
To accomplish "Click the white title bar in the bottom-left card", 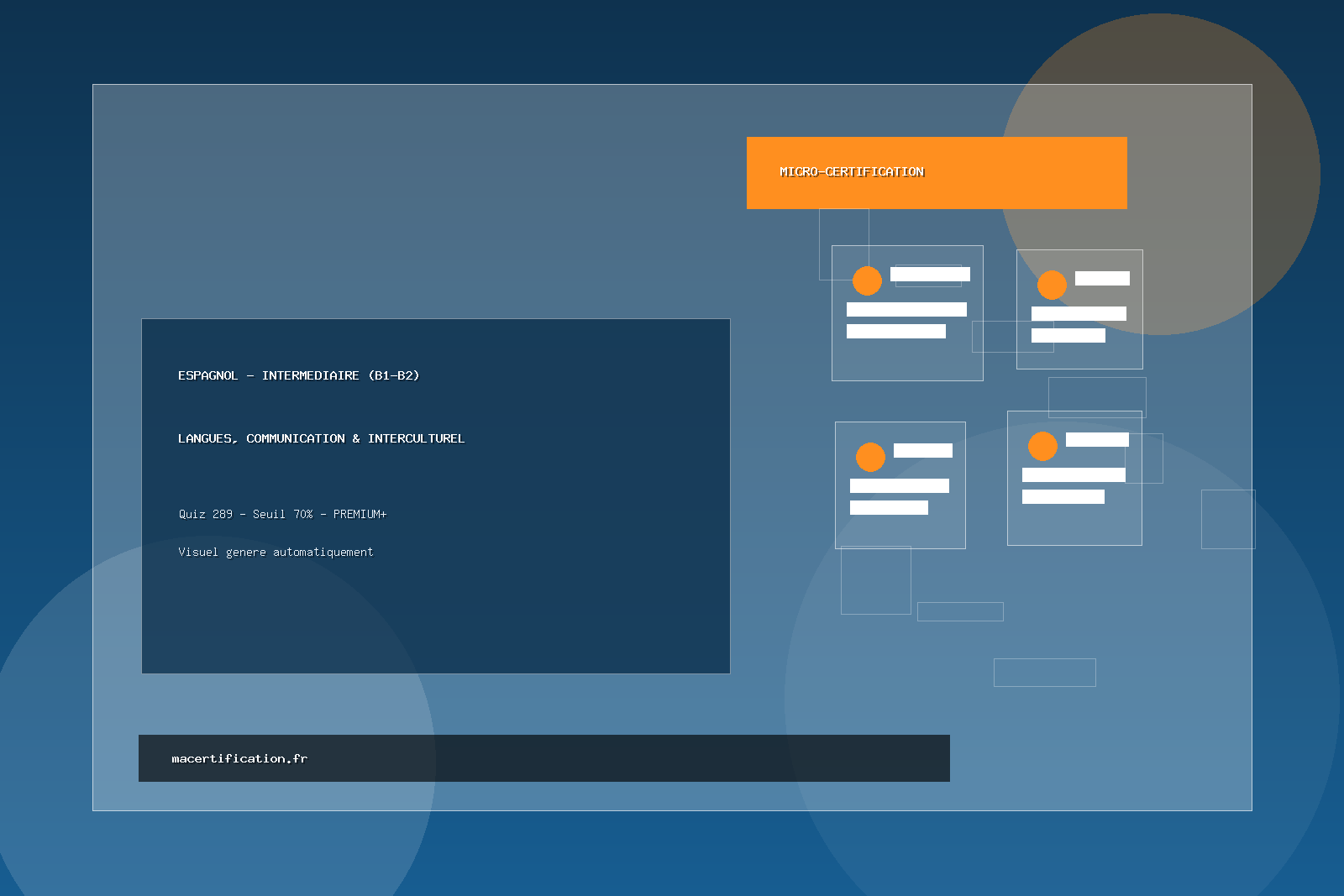I will click(x=922, y=450).
